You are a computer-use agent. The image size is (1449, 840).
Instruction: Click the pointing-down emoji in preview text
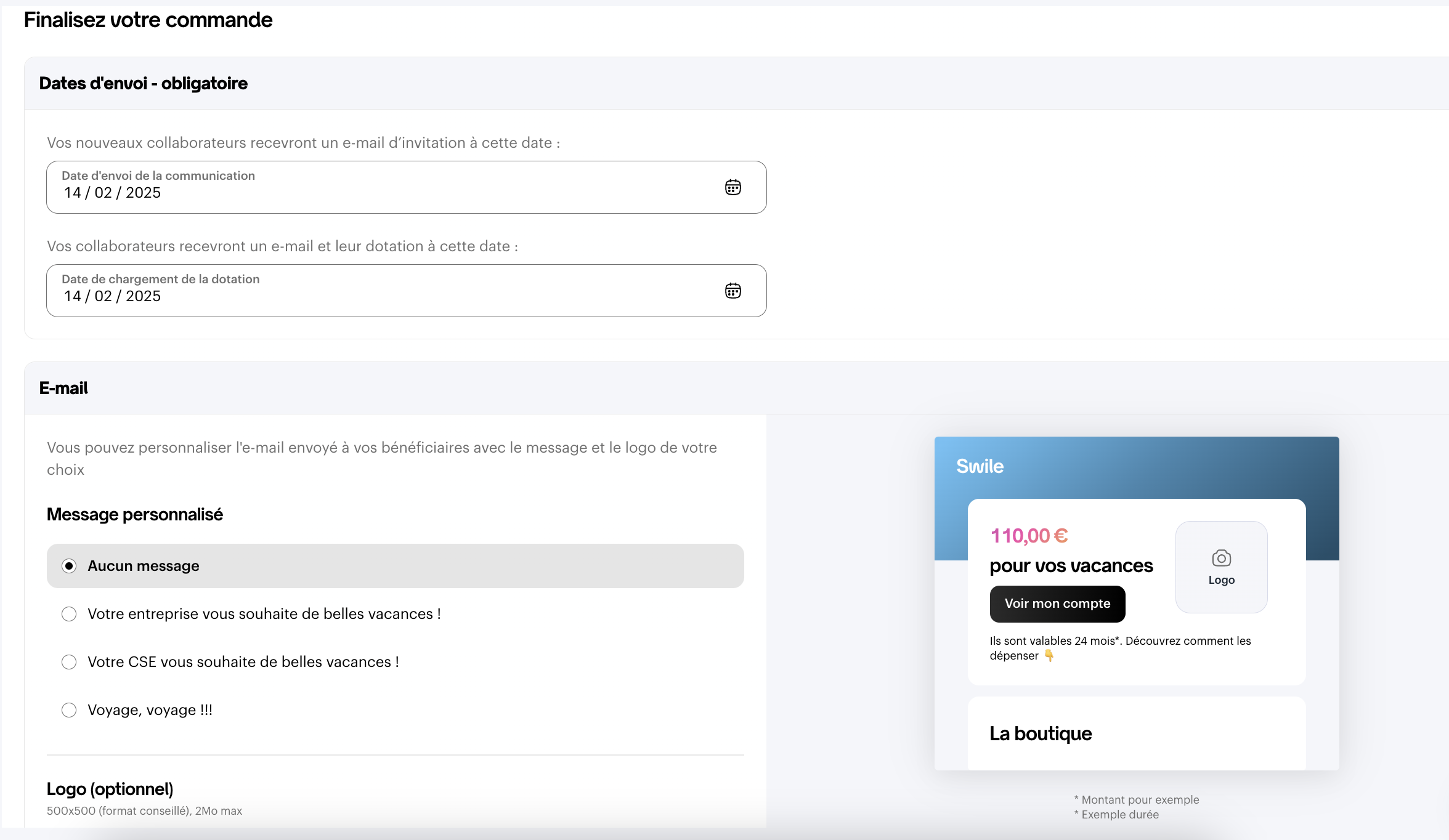point(1049,656)
